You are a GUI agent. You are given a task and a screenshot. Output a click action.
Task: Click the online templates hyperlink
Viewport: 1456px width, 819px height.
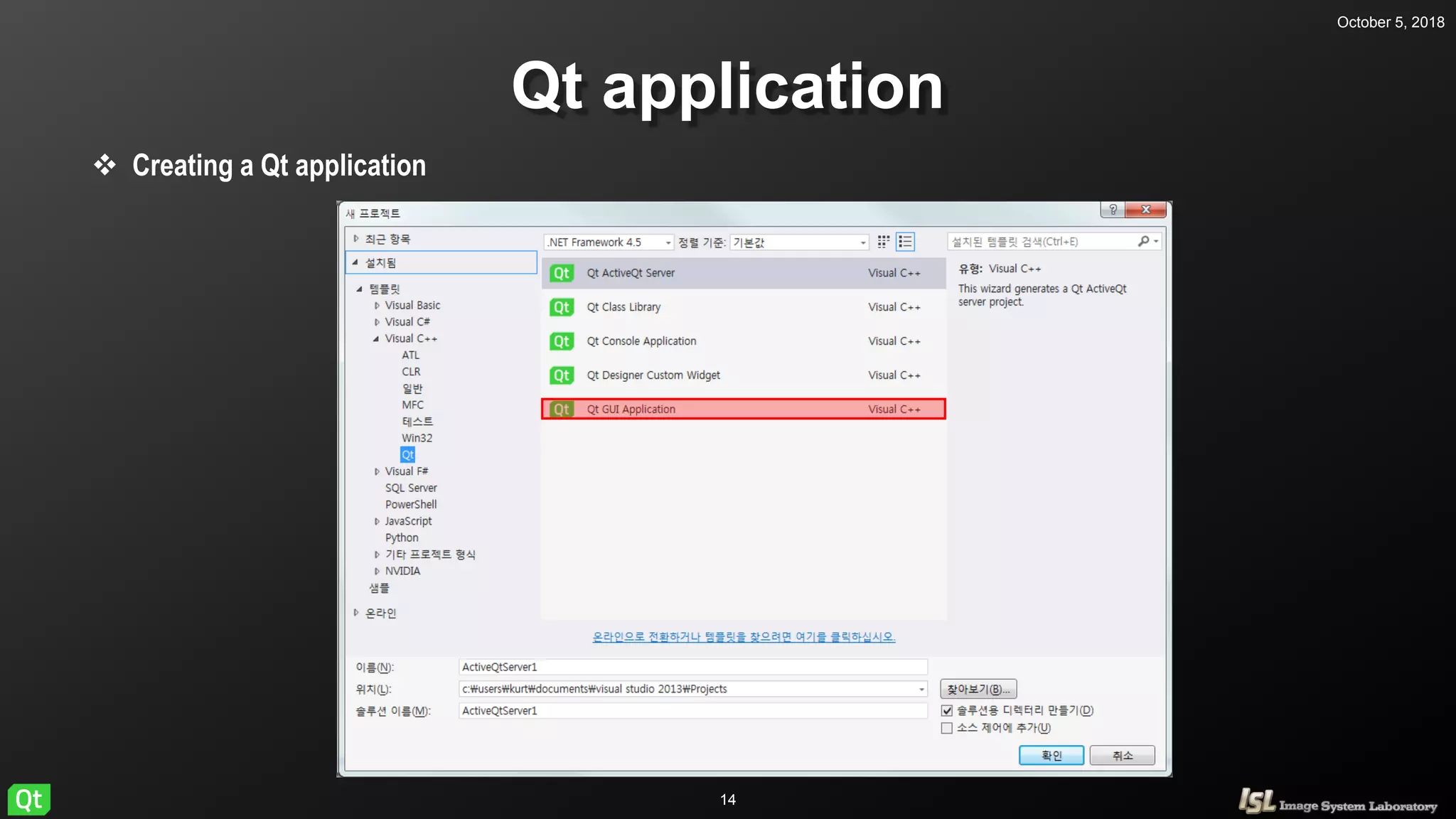click(x=744, y=637)
